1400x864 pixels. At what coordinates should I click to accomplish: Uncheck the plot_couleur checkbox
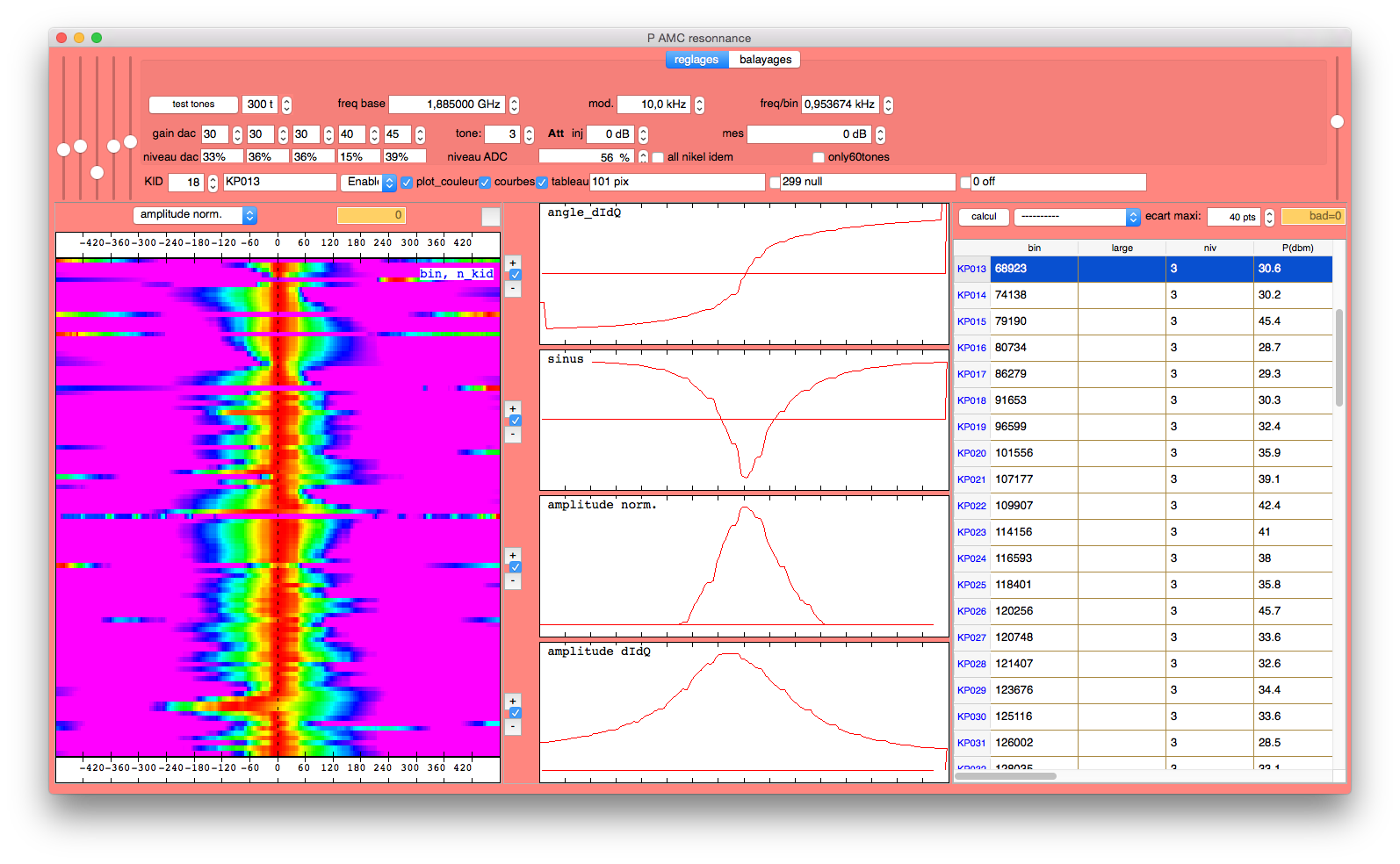(x=407, y=183)
